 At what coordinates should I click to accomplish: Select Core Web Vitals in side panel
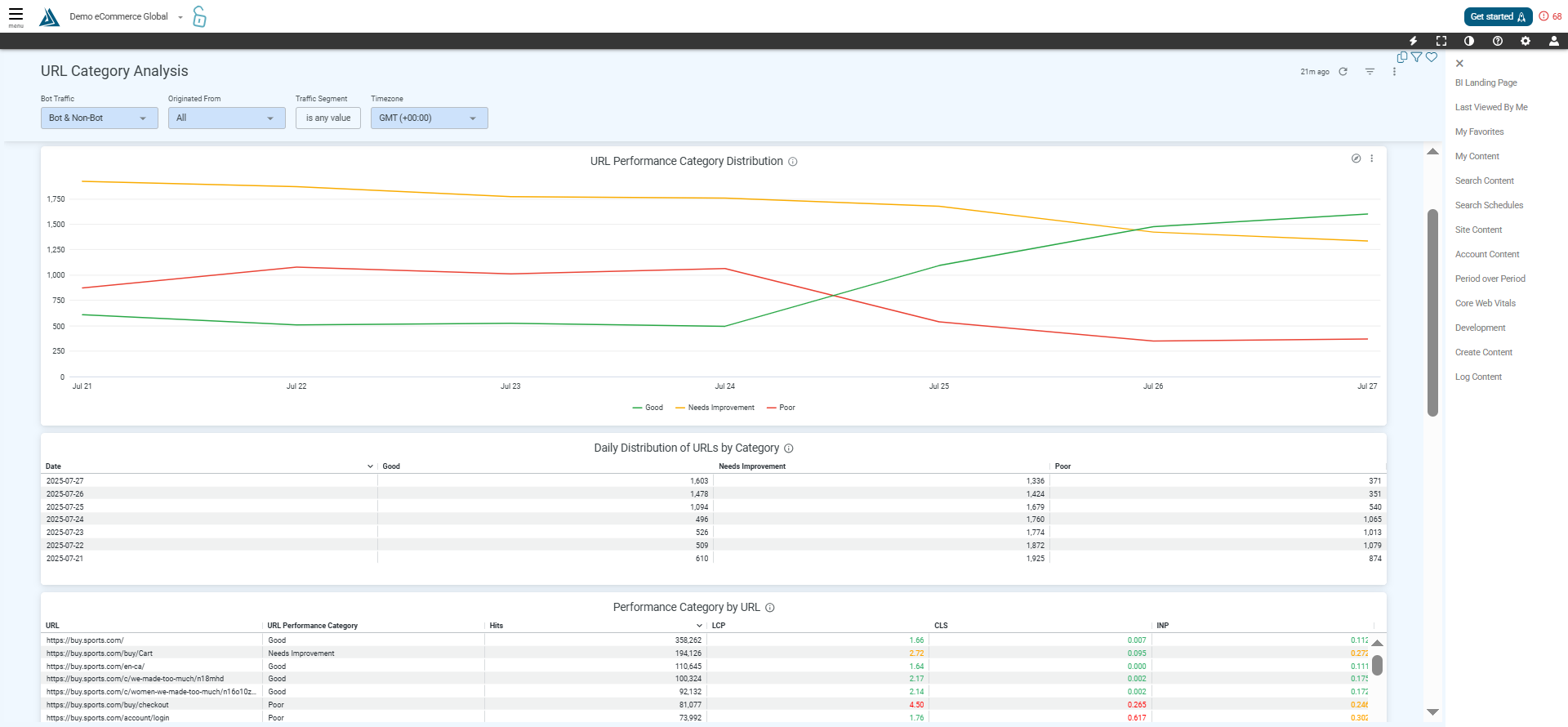[1485, 303]
